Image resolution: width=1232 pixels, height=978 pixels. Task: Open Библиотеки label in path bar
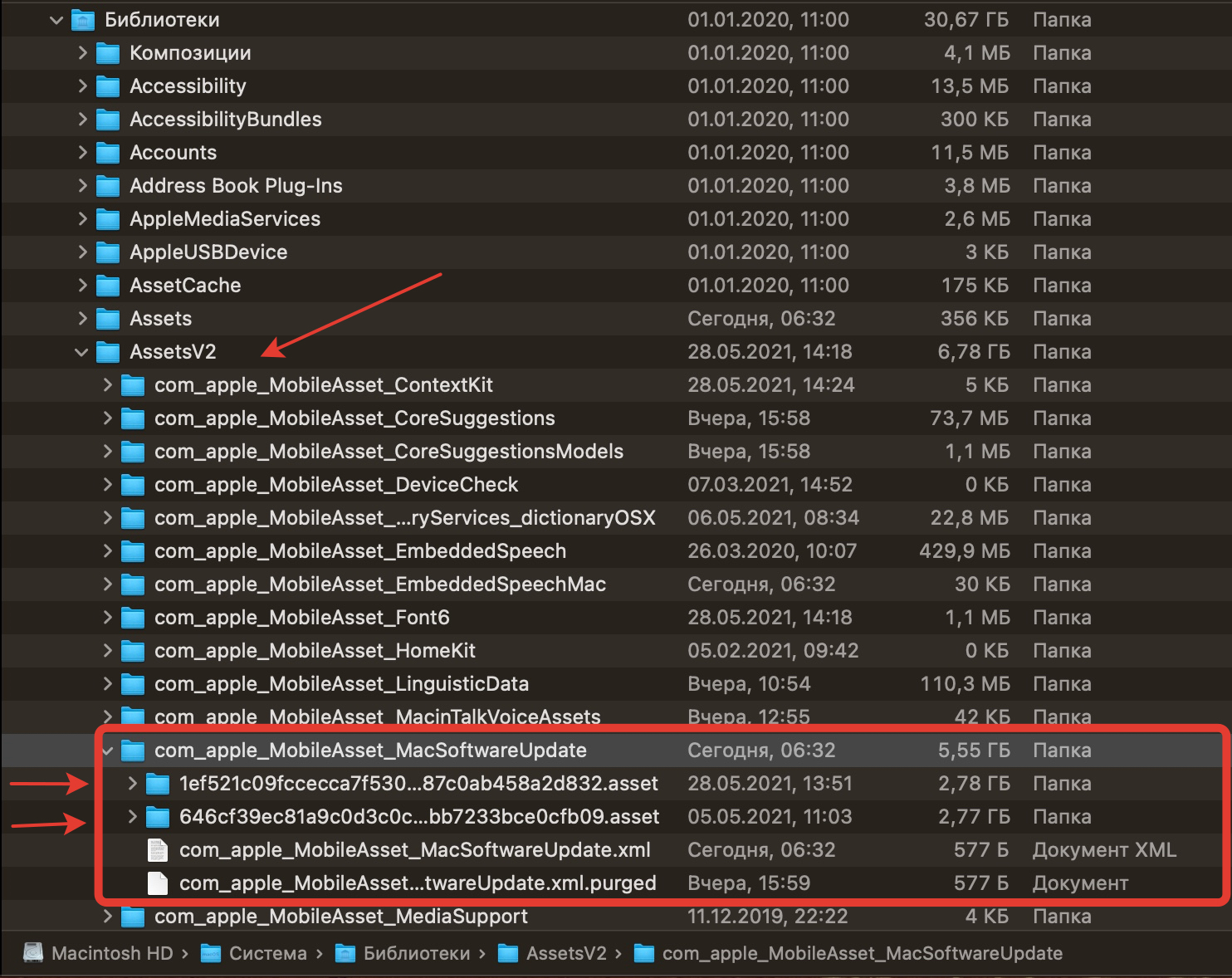pyautogui.click(x=417, y=953)
